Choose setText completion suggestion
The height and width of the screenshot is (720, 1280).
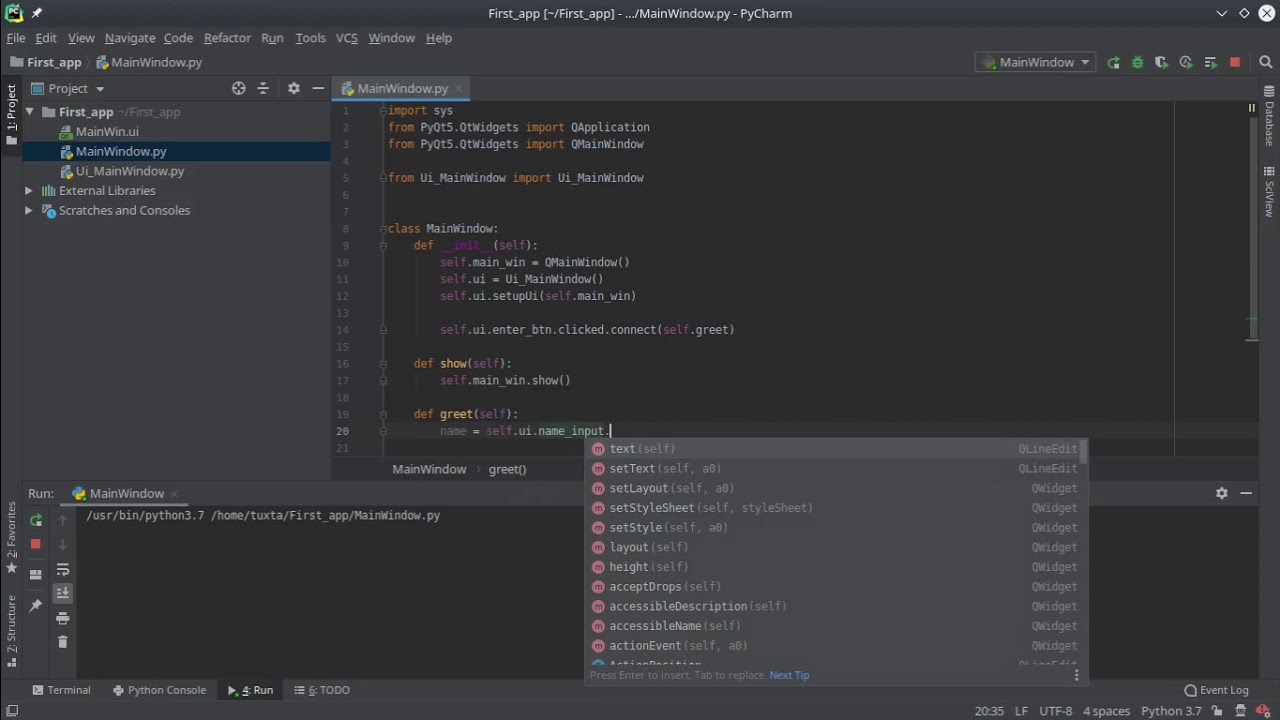(836, 469)
